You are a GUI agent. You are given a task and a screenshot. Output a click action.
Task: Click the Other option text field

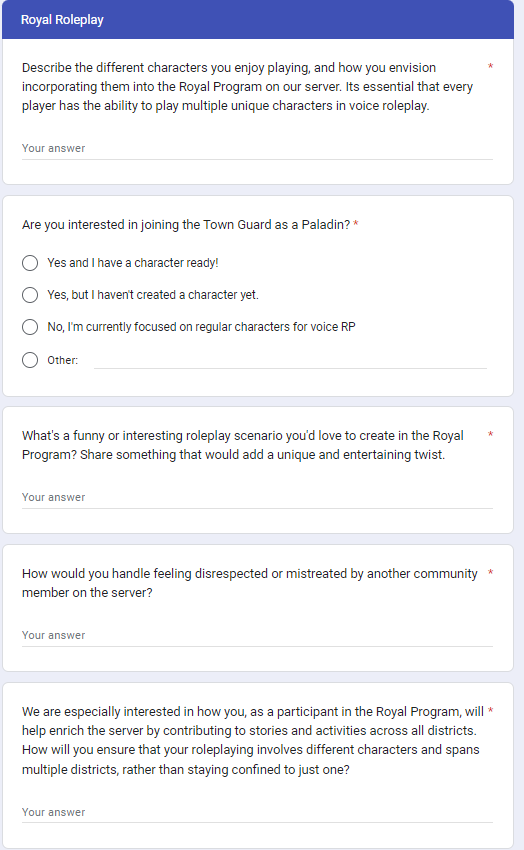[x=290, y=360]
